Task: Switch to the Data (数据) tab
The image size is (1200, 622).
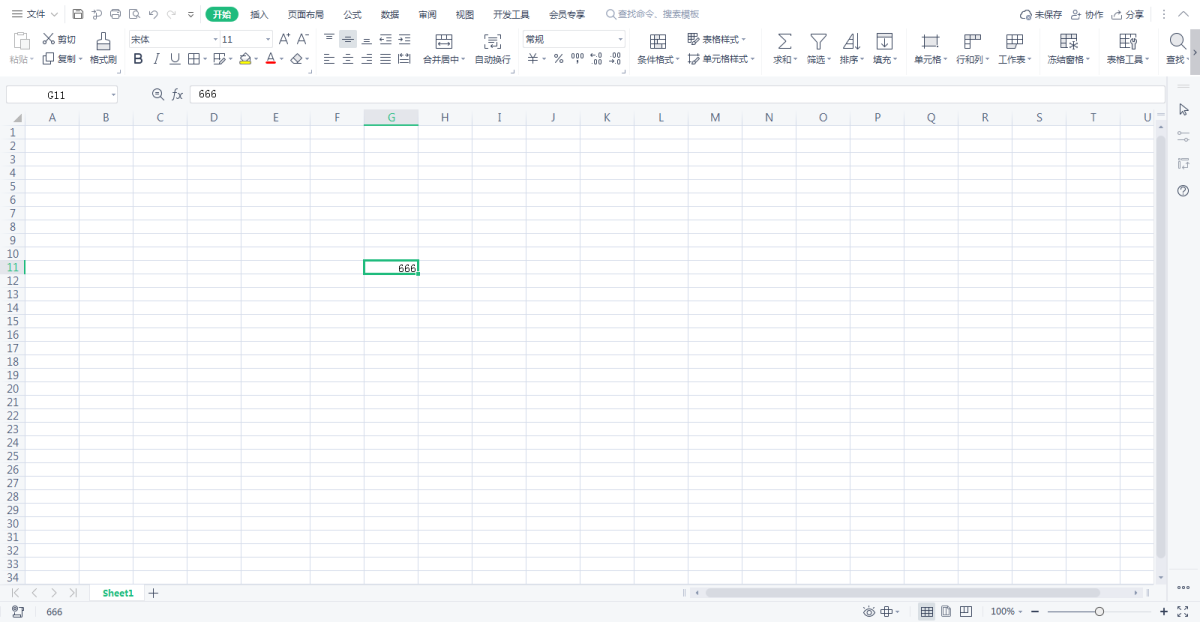Action: pyautogui.click(x=390, y=15)
